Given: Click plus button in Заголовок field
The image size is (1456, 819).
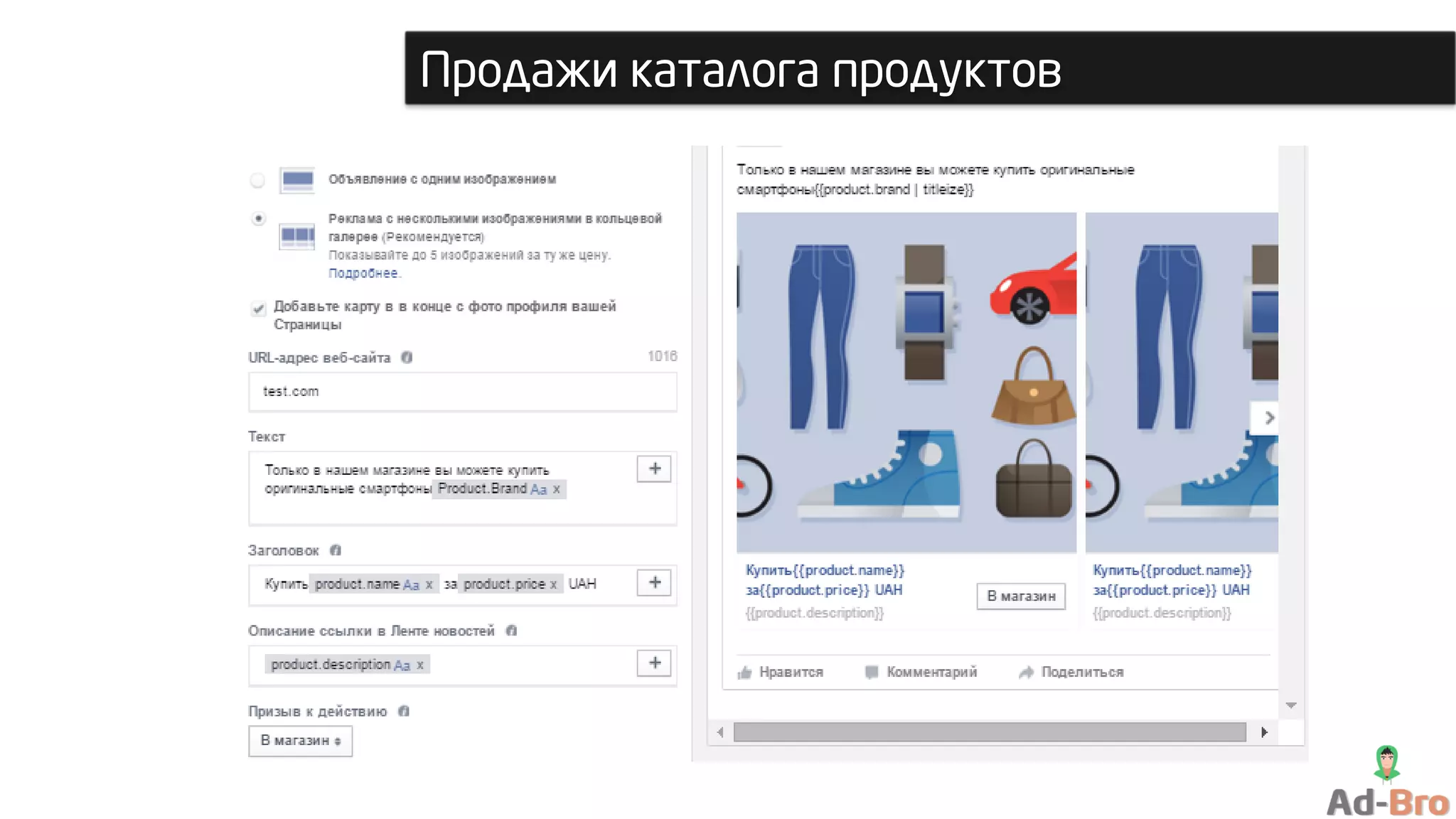Looking at the screenshot, I should click(x=654, y=582).
